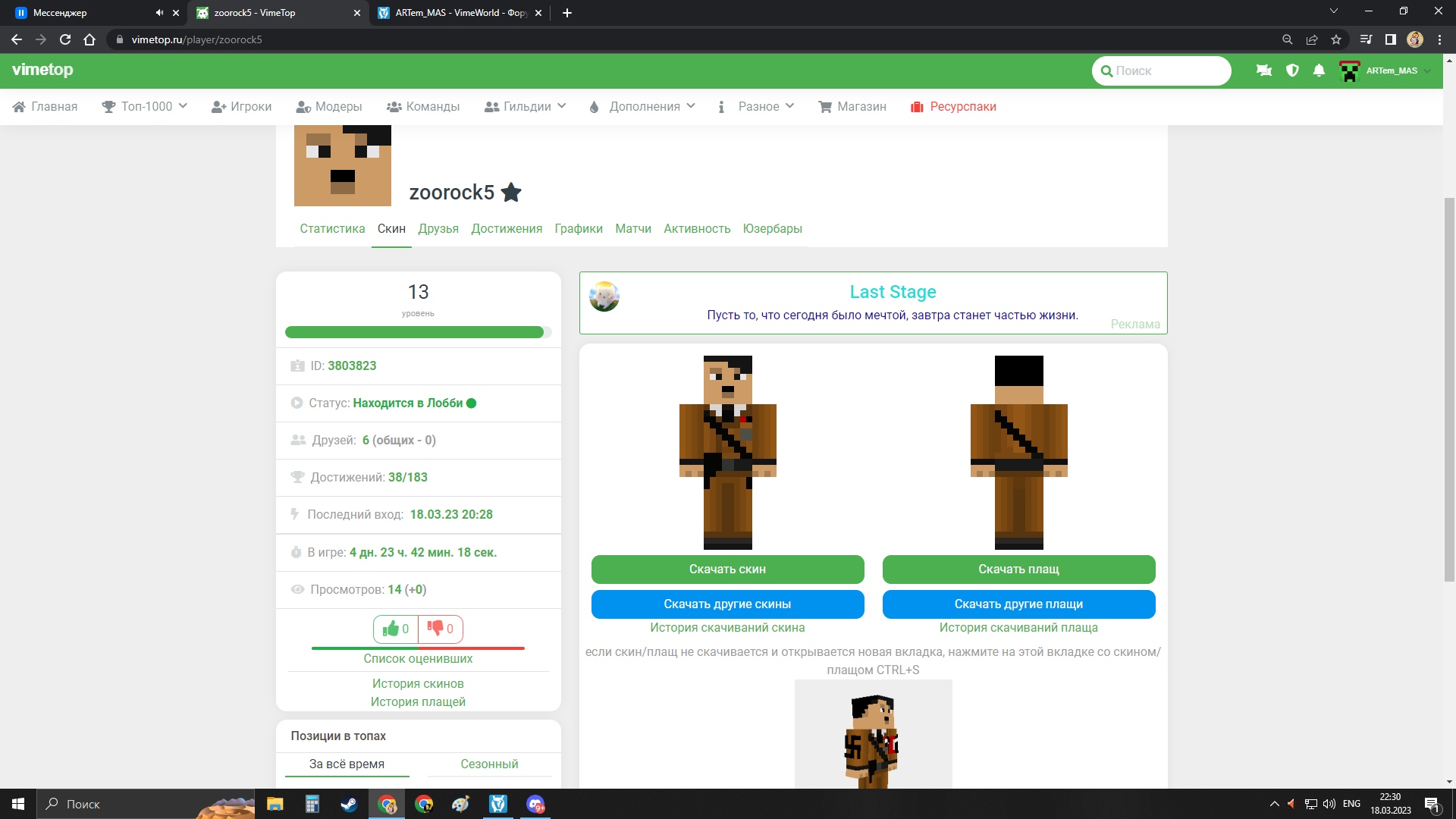Open Steam from the Windows taskbar
Image resolution: width=1456 pixels, height=819 pixels.
coord(348,804)
